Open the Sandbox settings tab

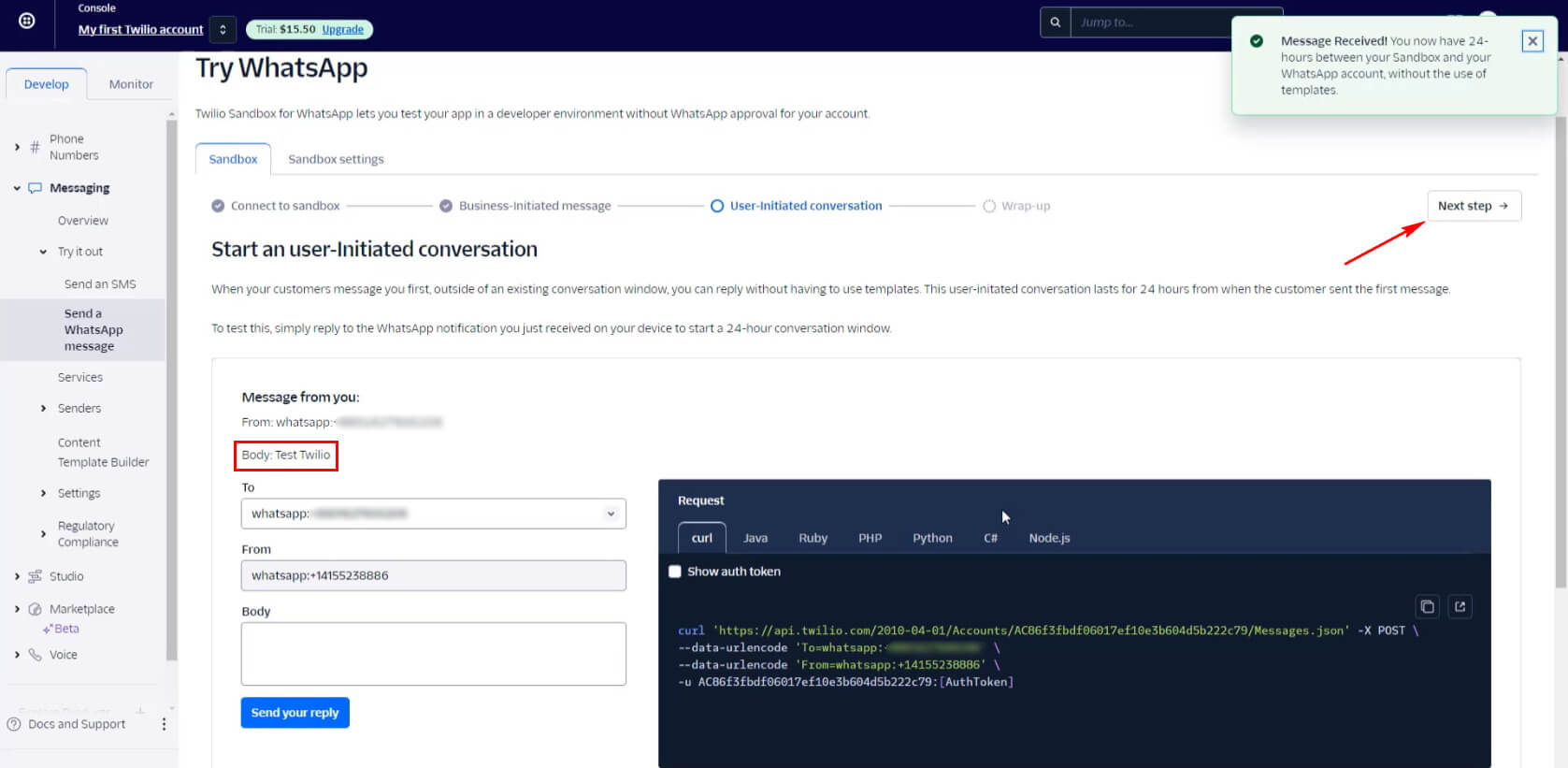tap(336, 159)
